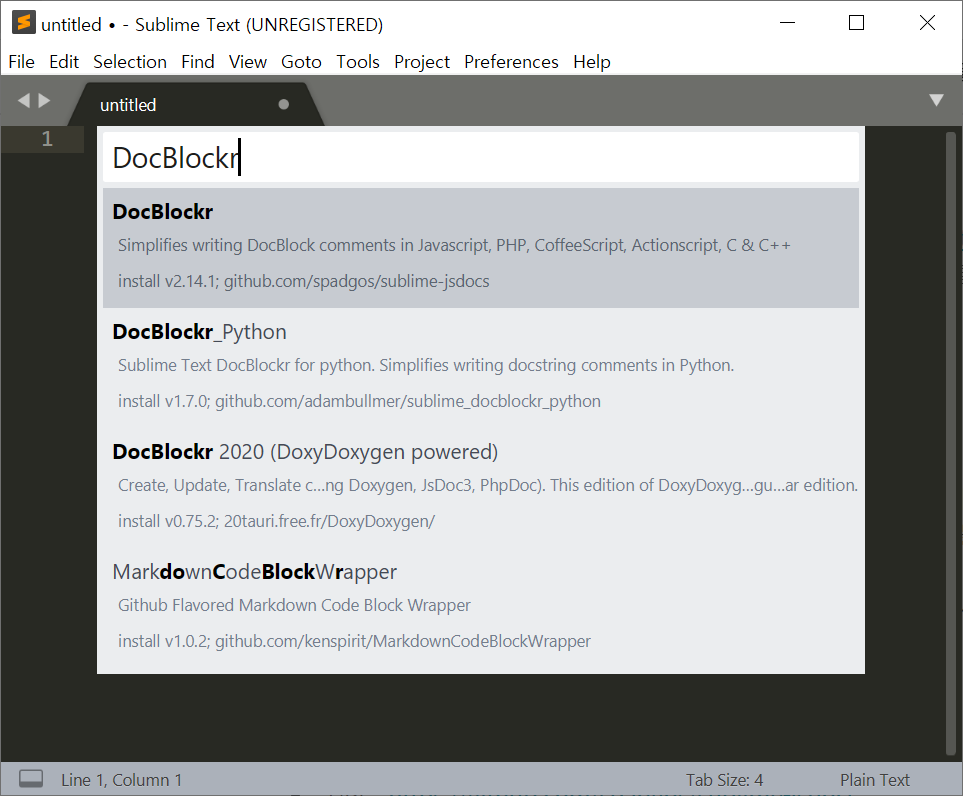Click Line 1, Column 1 status text
This screenshot has width=963, height=796.
click(x=122, y=779)
